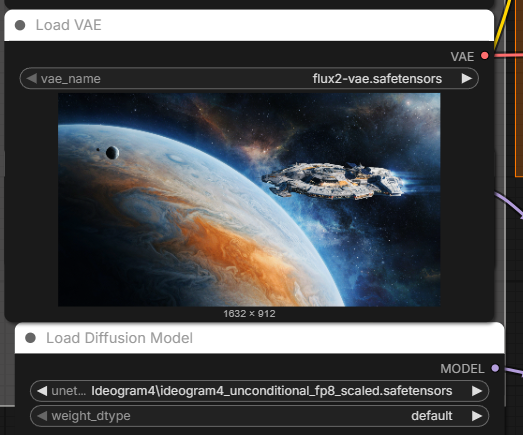This screenshot has height=435, width=523.
Task: Click the Load Diffusion Model node title
Action: (119, 338)
